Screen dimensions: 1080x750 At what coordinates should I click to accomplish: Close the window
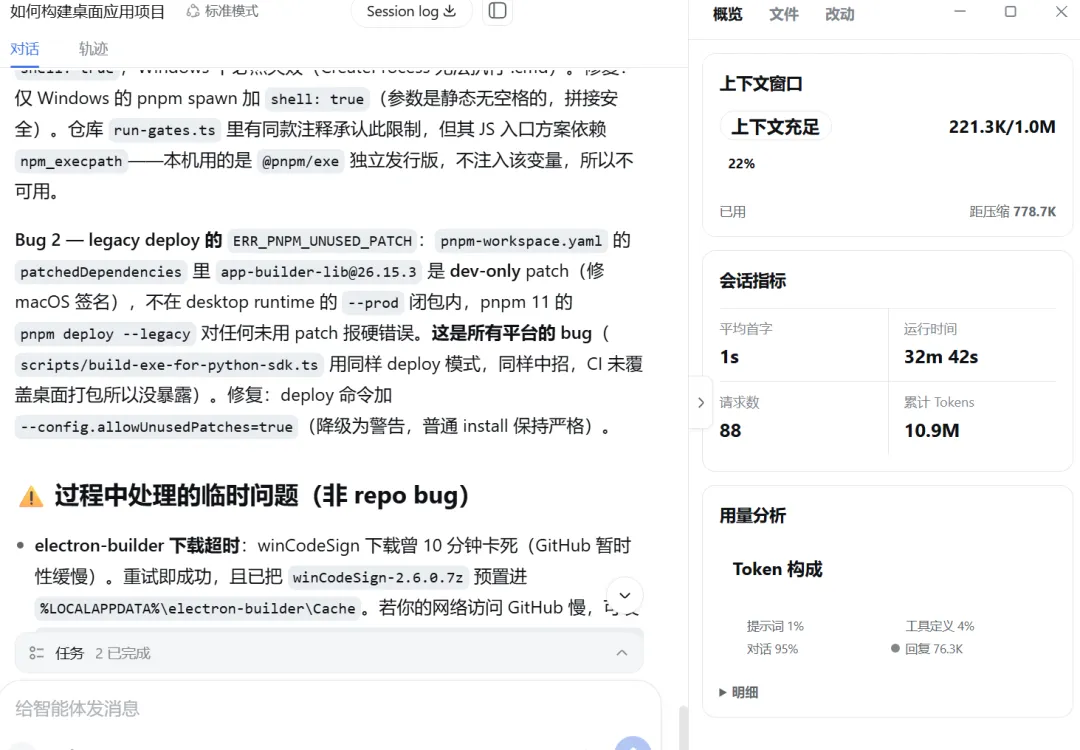pos(1061,12)
